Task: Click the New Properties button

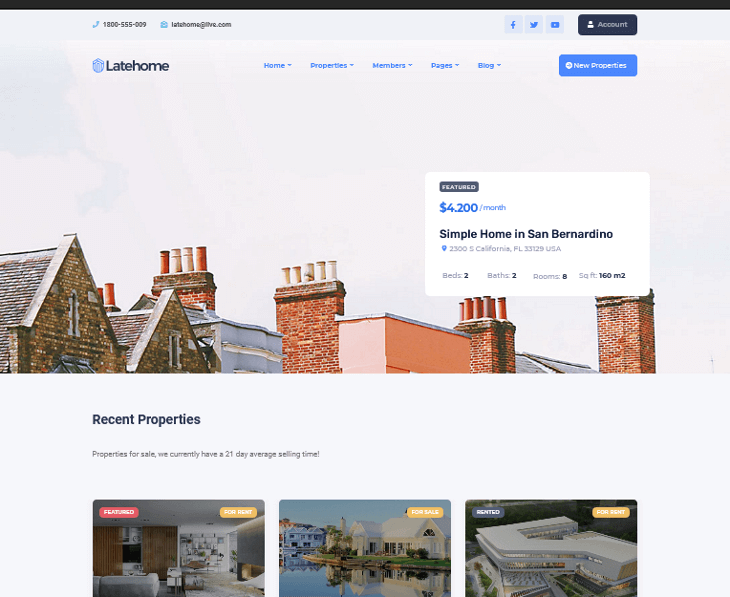Action: [598, 66]
